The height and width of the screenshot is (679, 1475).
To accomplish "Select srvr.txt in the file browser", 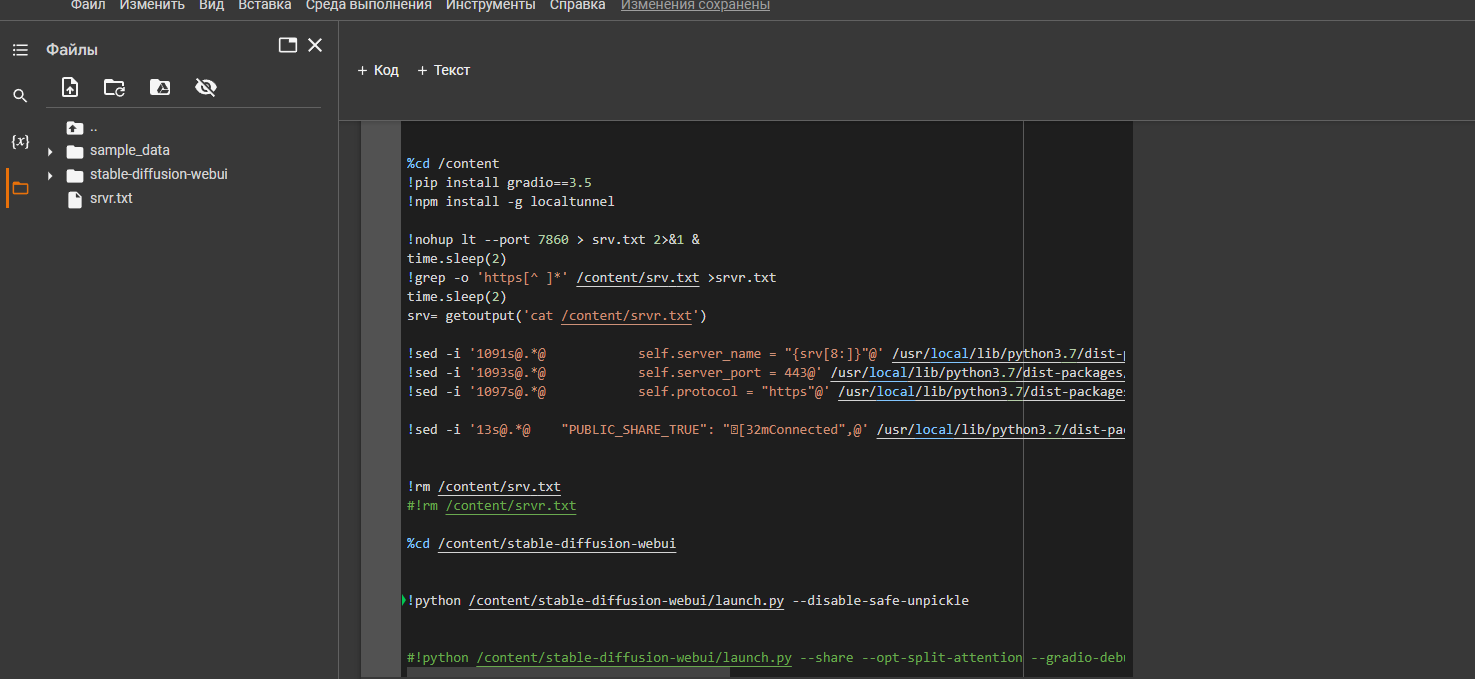I will click(110, 198).
